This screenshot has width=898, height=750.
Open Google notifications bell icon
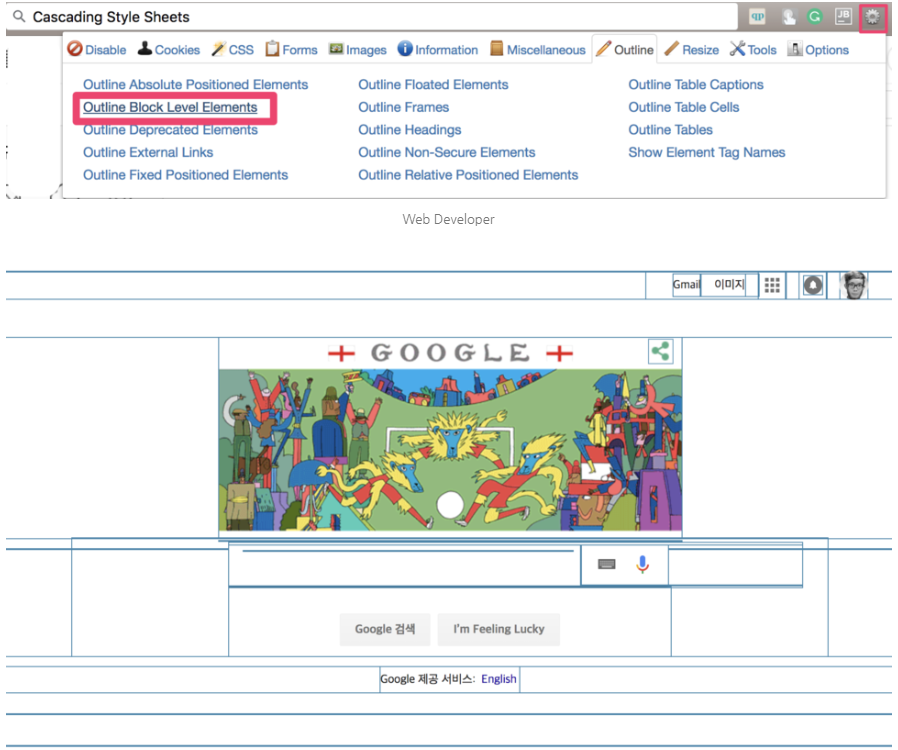pos(813,285)
